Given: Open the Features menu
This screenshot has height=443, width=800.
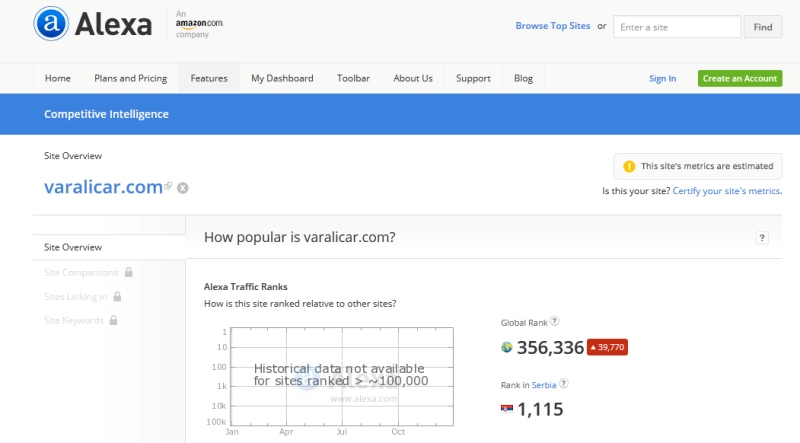Looking at the screenshot, I should click(x=209, y=78).
